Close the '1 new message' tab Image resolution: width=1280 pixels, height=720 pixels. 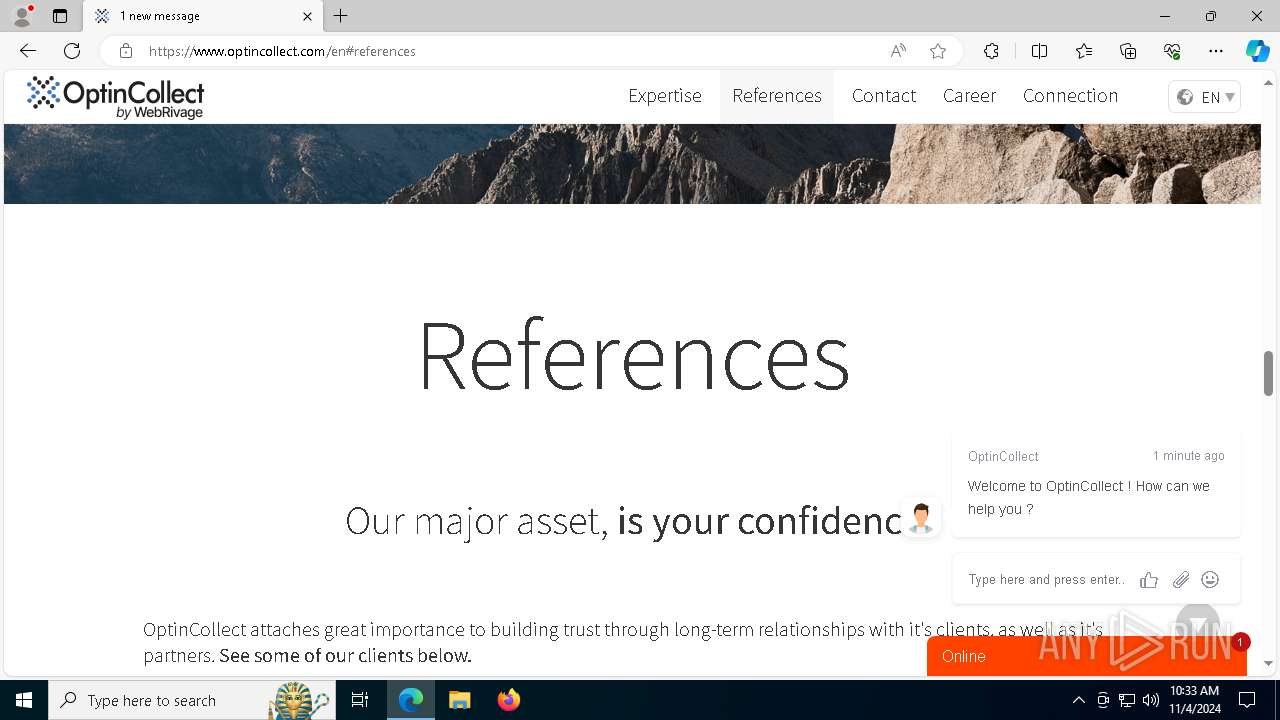coord(307,16)
